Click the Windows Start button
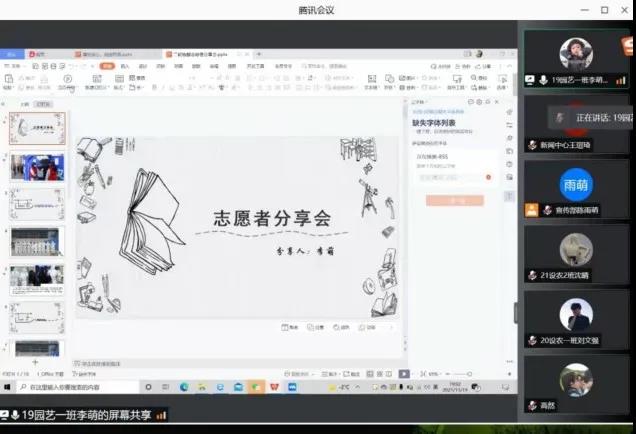 [7, 387]
